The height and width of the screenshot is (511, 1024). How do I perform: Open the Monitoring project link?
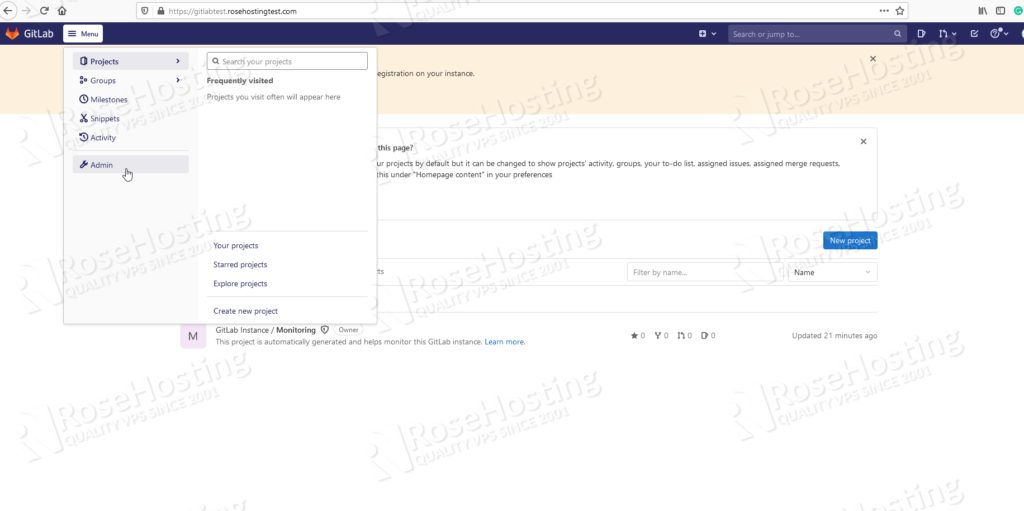click(266, 330)
